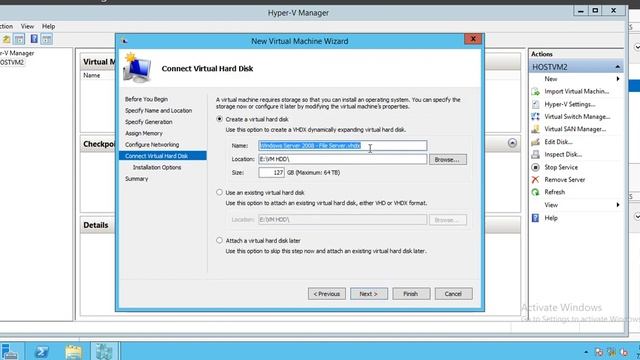Click the show/hide console tree toolbar icon

[x=19, y=39]
